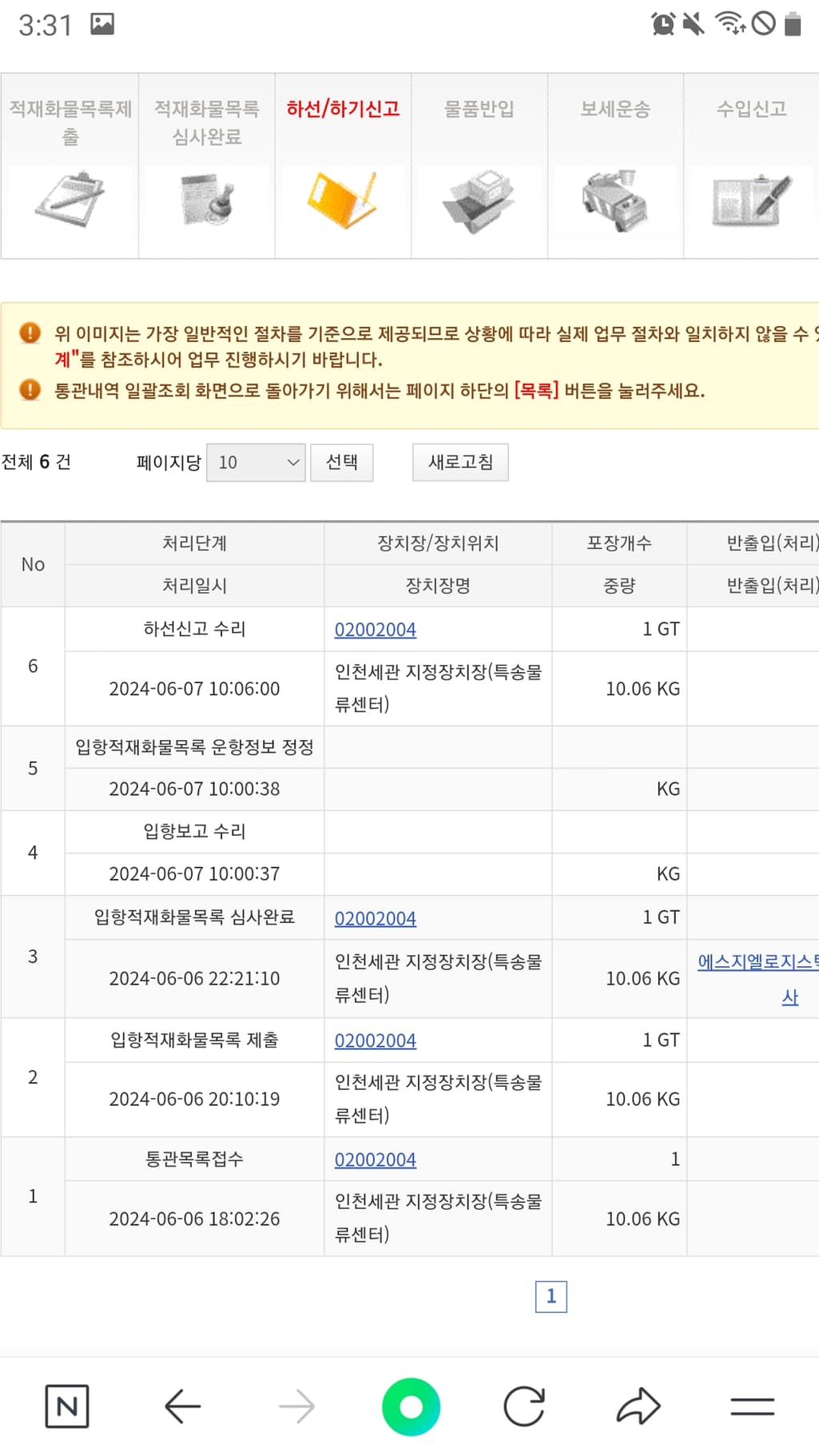Click the timestamp 2024-06-07 10:00:38
Screen dimensions: 819x1456
(x=194, y=789)
